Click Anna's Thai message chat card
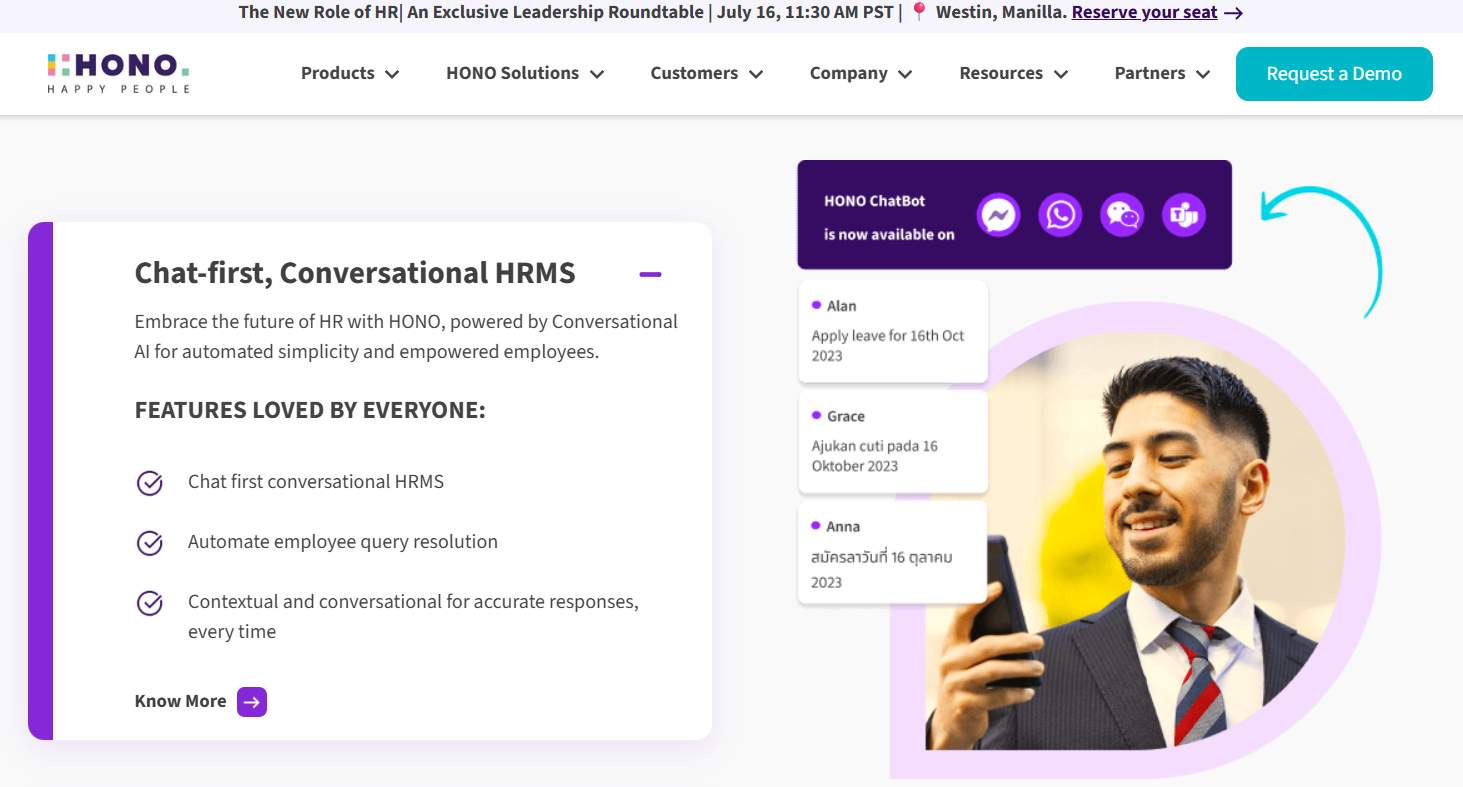The width and height of the screenshot is (1463, 787). click(x=893, y=552)
